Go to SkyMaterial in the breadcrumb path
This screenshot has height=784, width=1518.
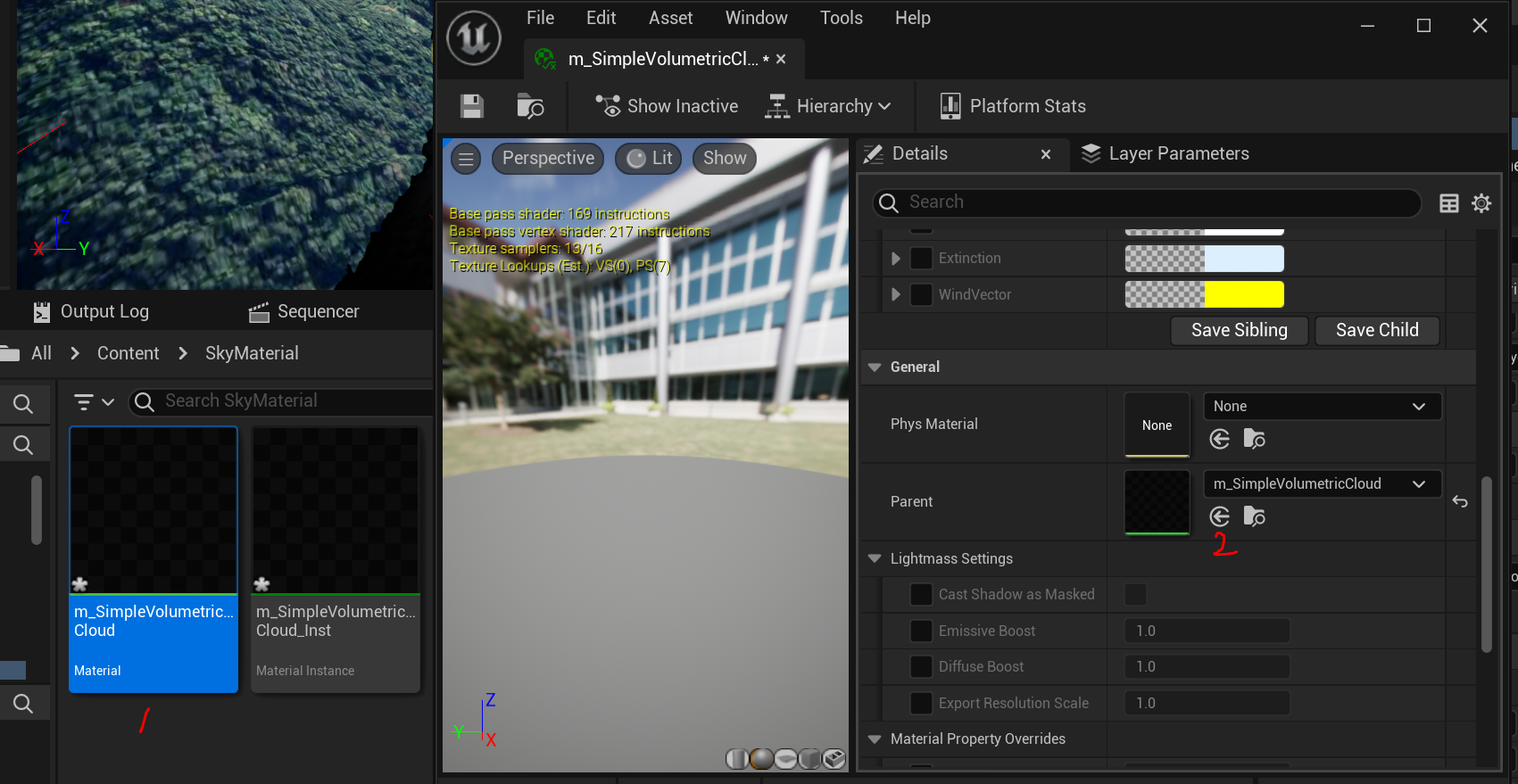click(x=252, y=353)
